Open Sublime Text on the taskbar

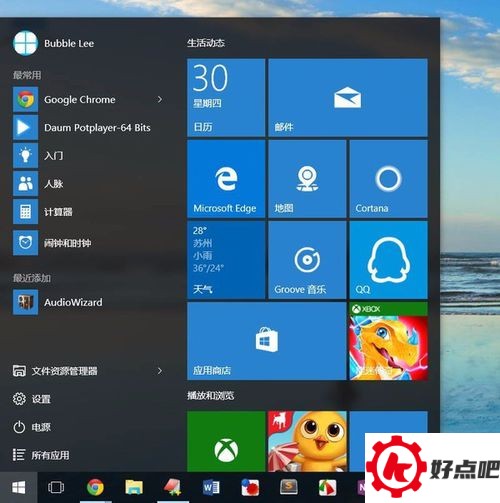pos(289,488)
